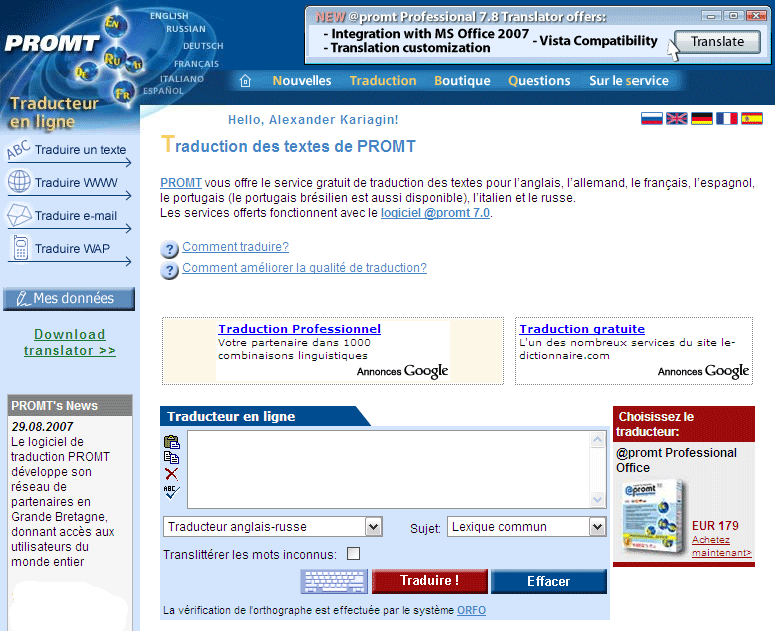Image resolution: width=775 pixels, height=631 pixels.
Task: Click the Translate button in the banner
Action: click(x=717, y=42)
